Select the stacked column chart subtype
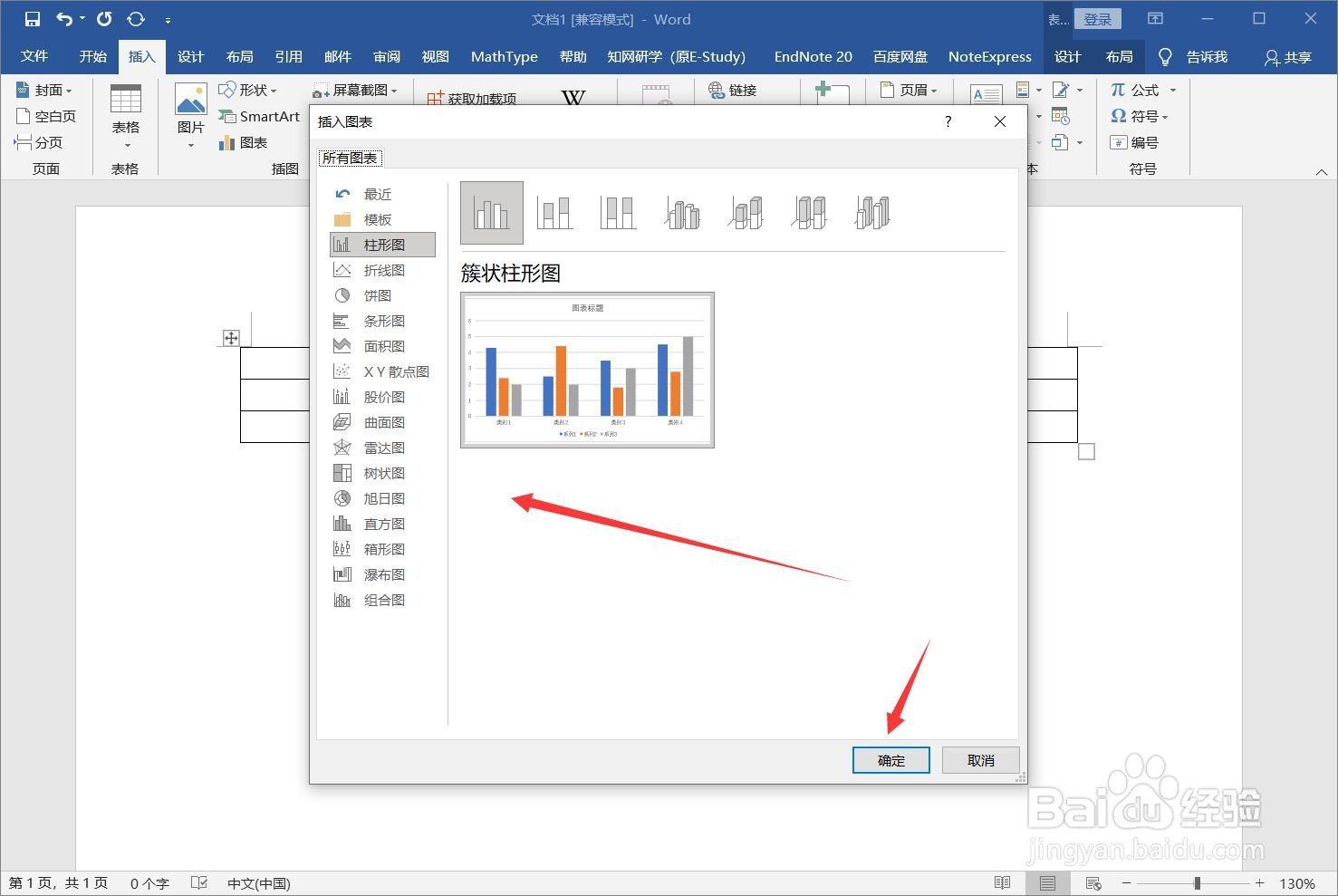This screenshot has width=1338, height=896. (x=554, y=213)
